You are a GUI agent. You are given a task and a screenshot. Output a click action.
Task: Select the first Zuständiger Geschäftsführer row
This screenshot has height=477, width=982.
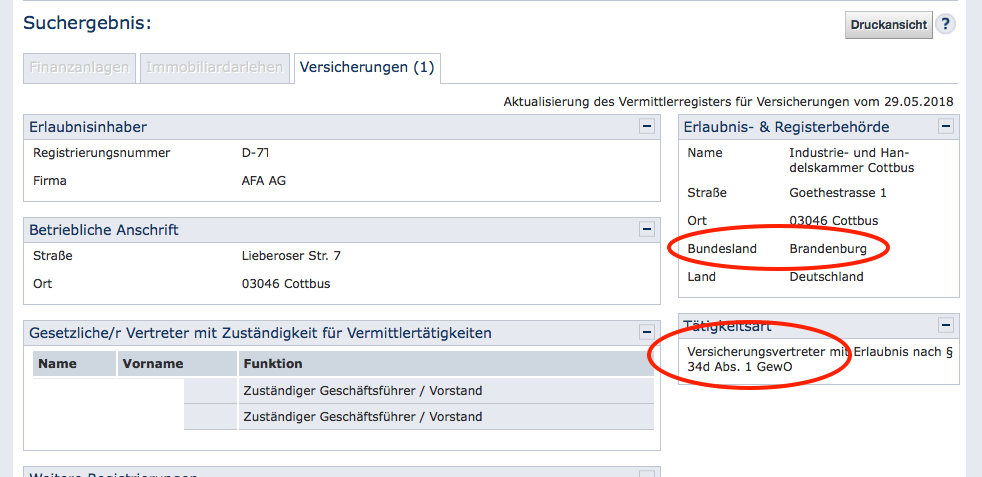(x=362, y=390)
